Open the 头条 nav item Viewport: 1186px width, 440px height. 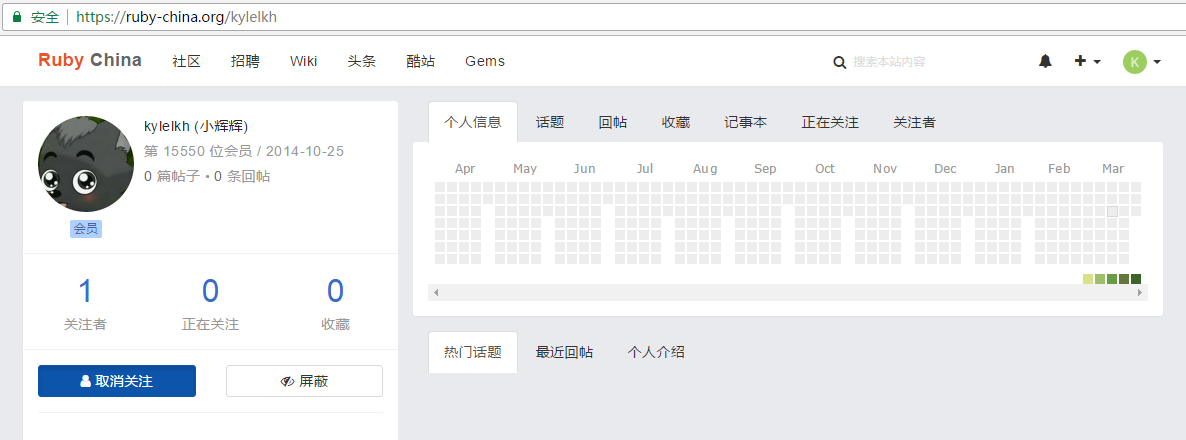coord(362,61)
